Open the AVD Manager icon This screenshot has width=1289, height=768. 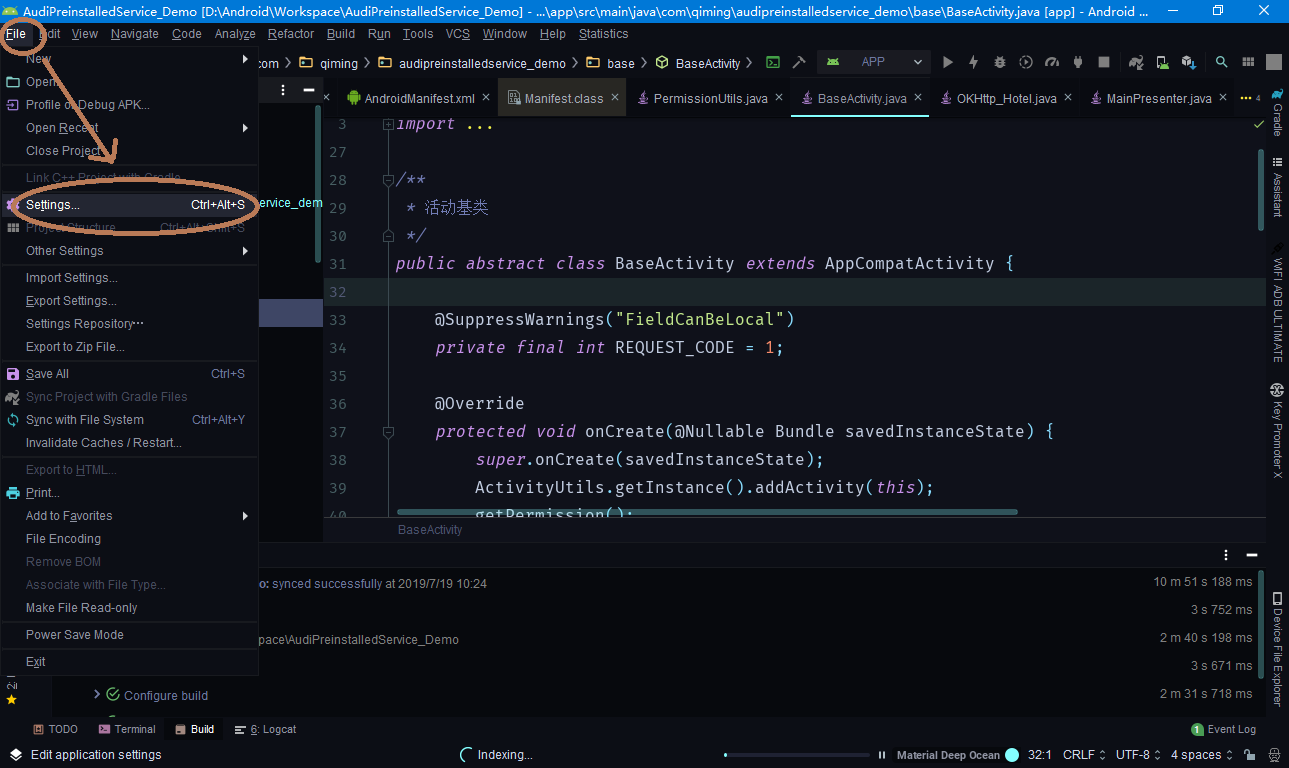[1161, 61]
